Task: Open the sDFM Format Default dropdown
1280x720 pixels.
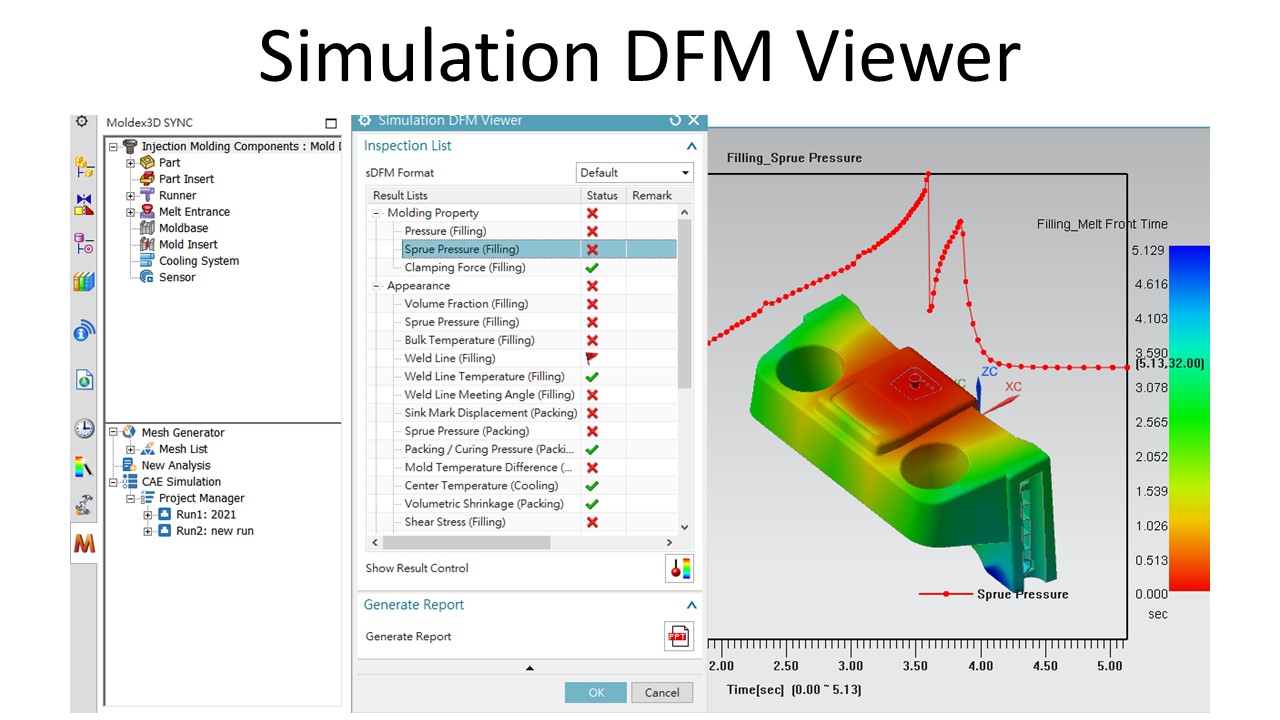Action: pos(635,172)
